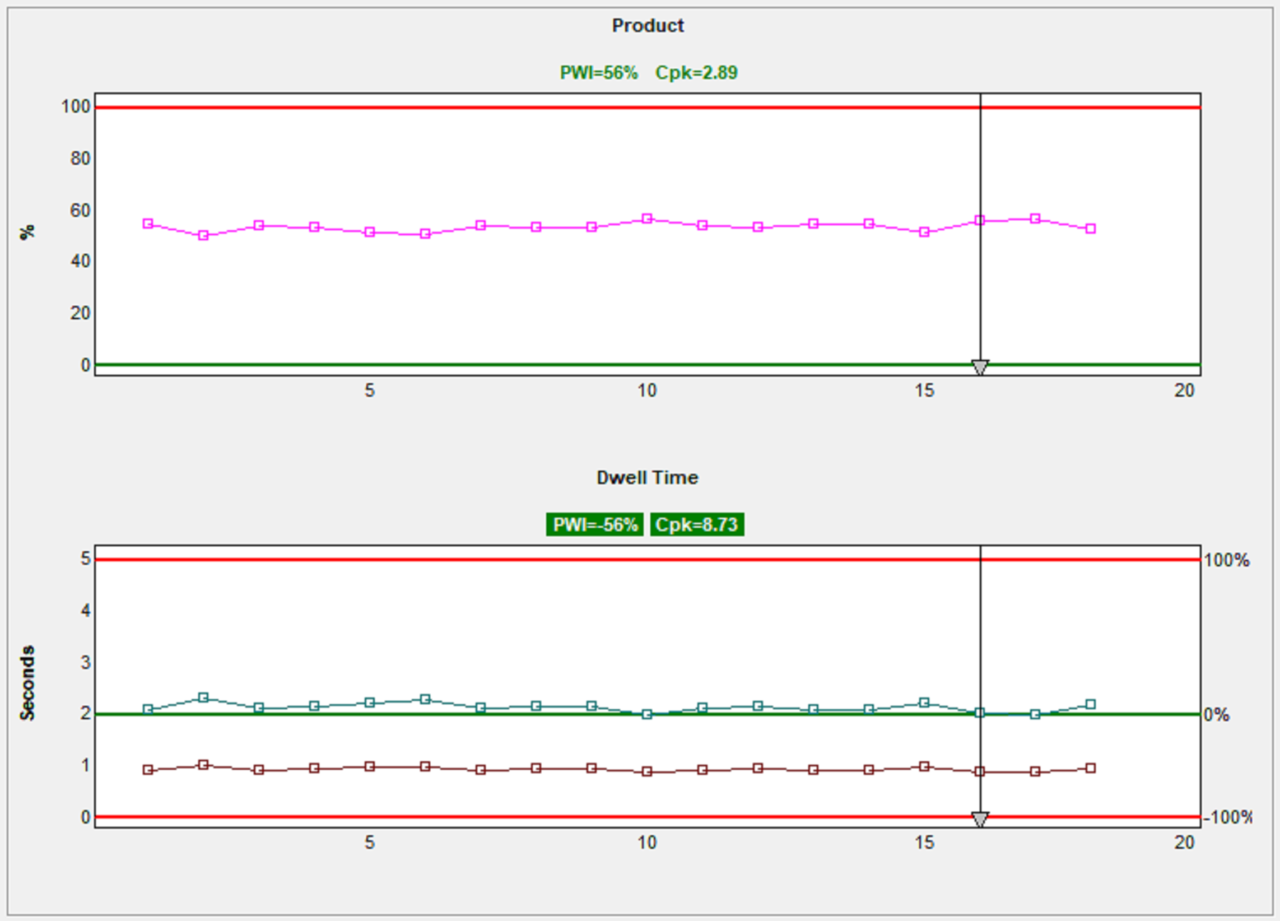The height and width of the screenshot is (921, 1280).
Task: Select the Cpk=2.89 label above Product chart
Action: [696, 72]
